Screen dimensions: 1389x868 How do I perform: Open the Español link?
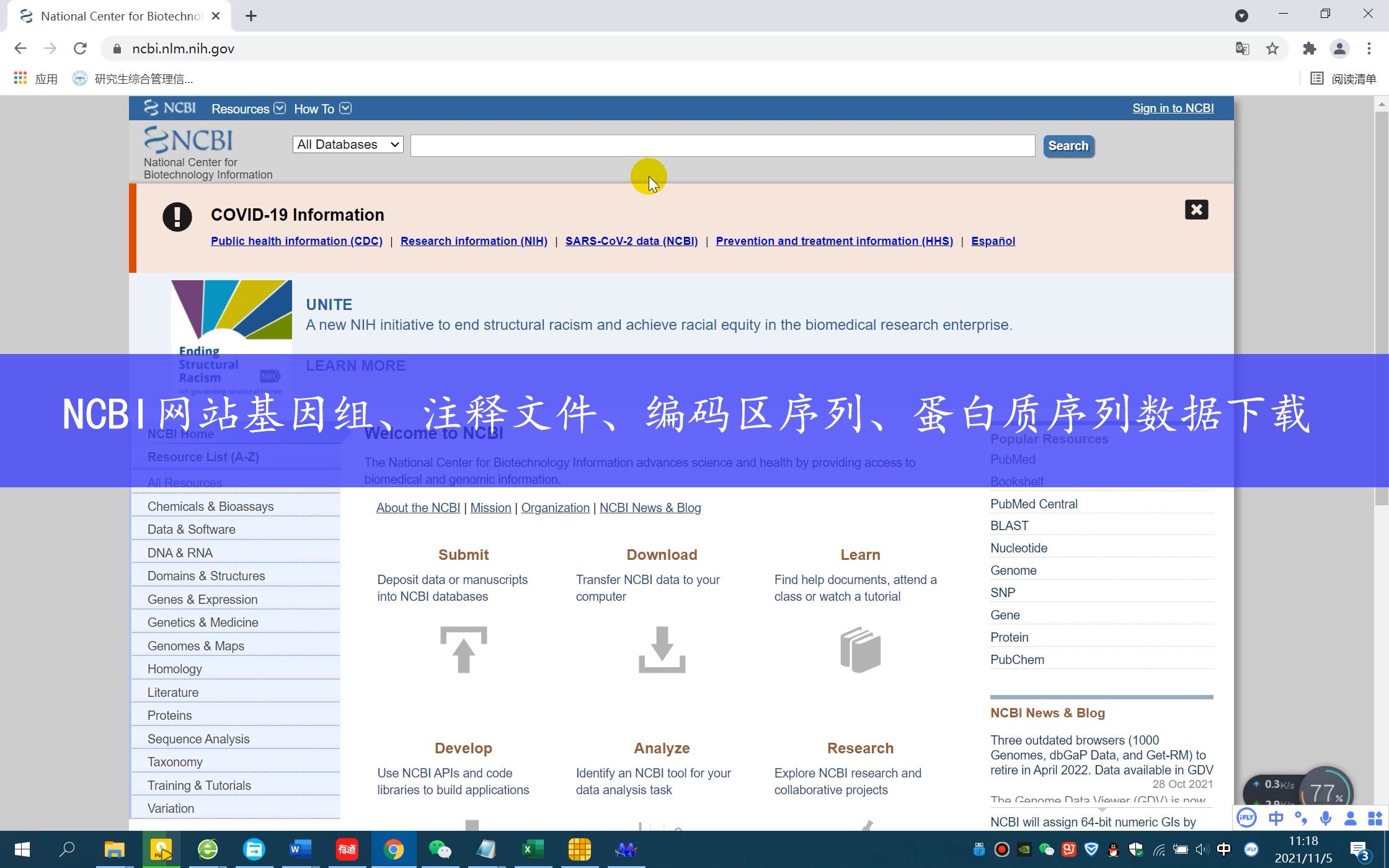[993, 241]
